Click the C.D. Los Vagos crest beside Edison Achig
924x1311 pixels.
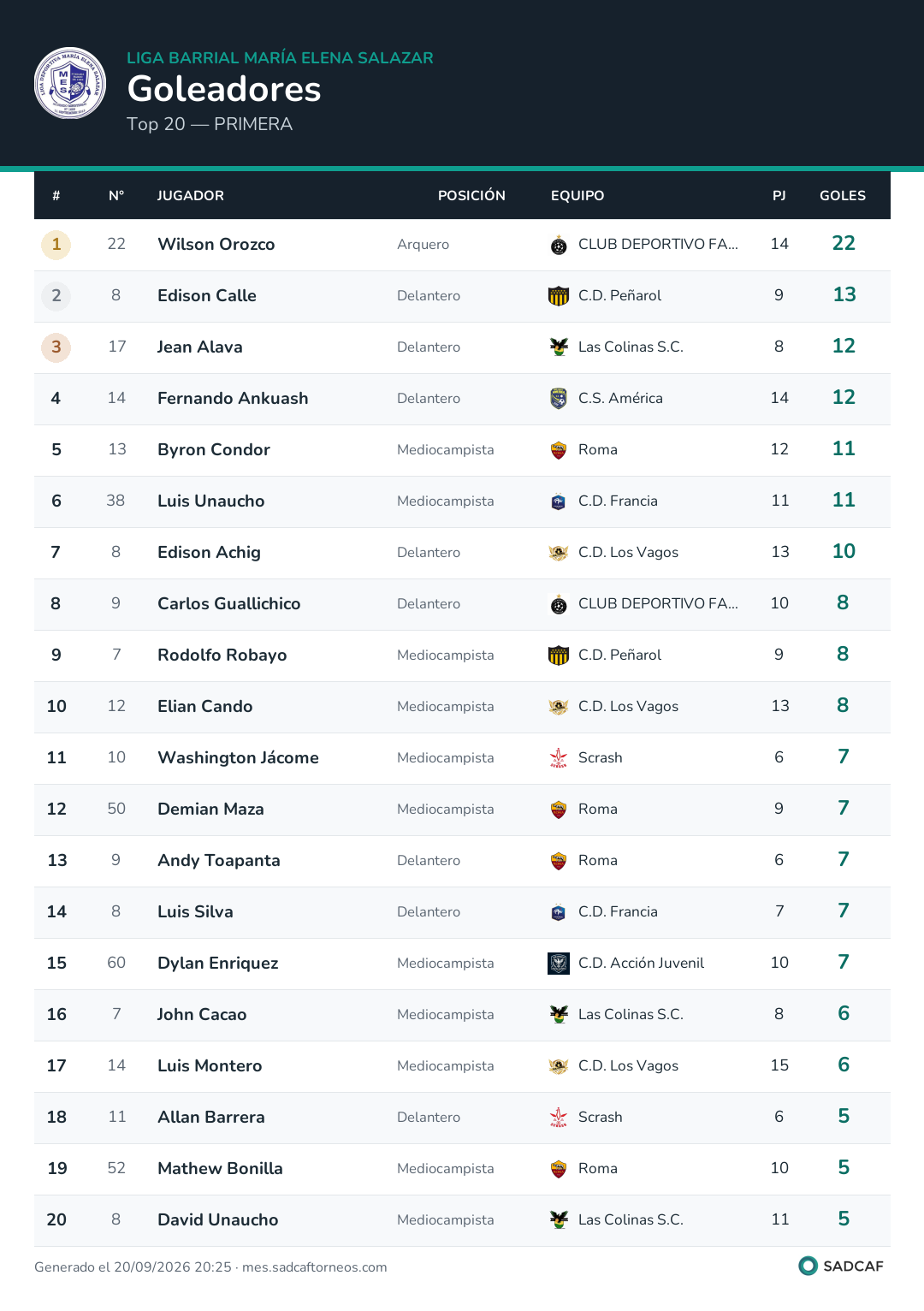(x=559, y=553)
